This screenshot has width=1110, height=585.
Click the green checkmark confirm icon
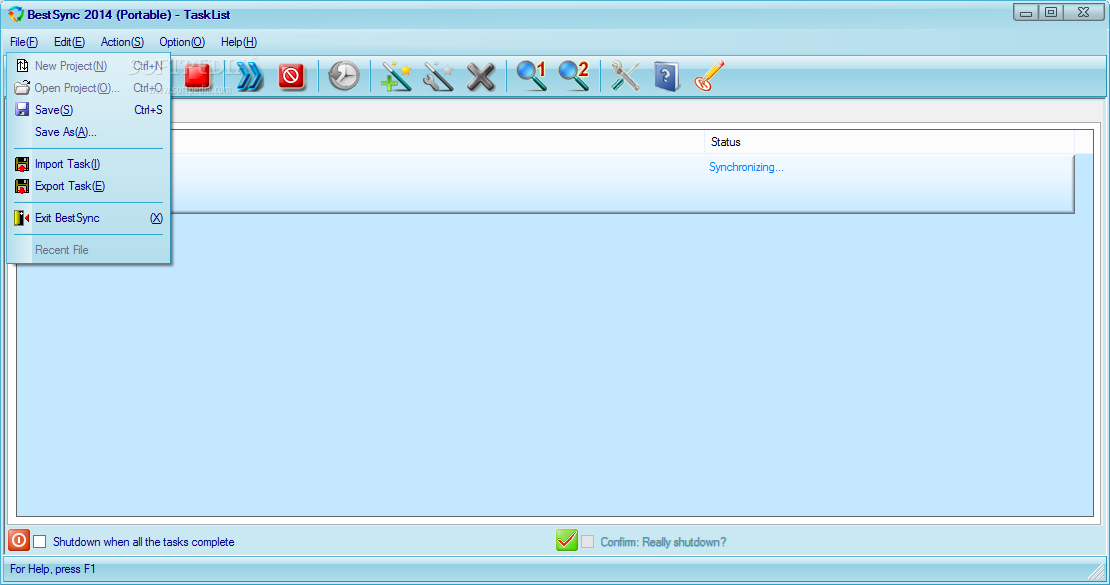(567, 540)
